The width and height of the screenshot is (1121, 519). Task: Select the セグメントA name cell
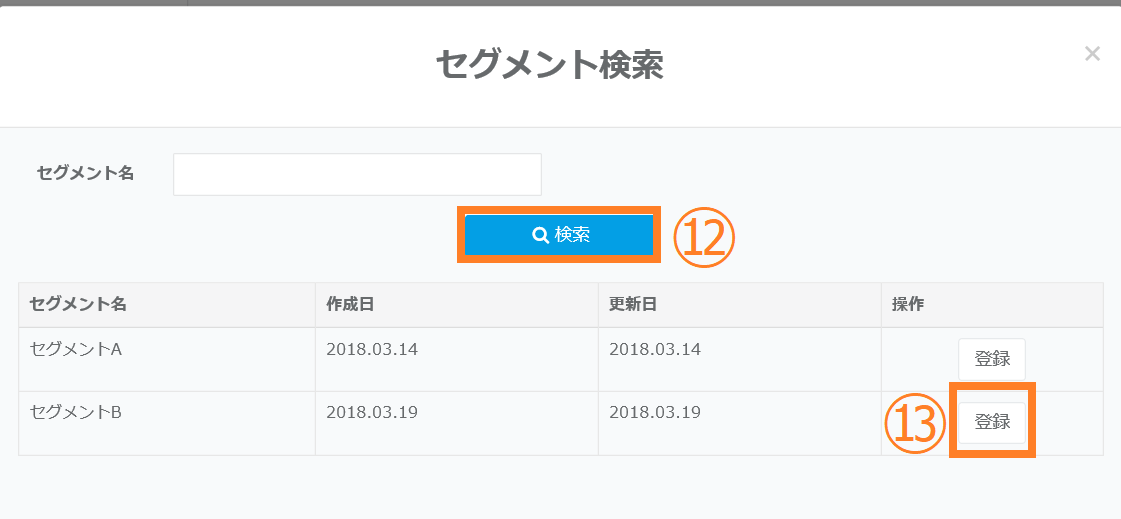76,350
